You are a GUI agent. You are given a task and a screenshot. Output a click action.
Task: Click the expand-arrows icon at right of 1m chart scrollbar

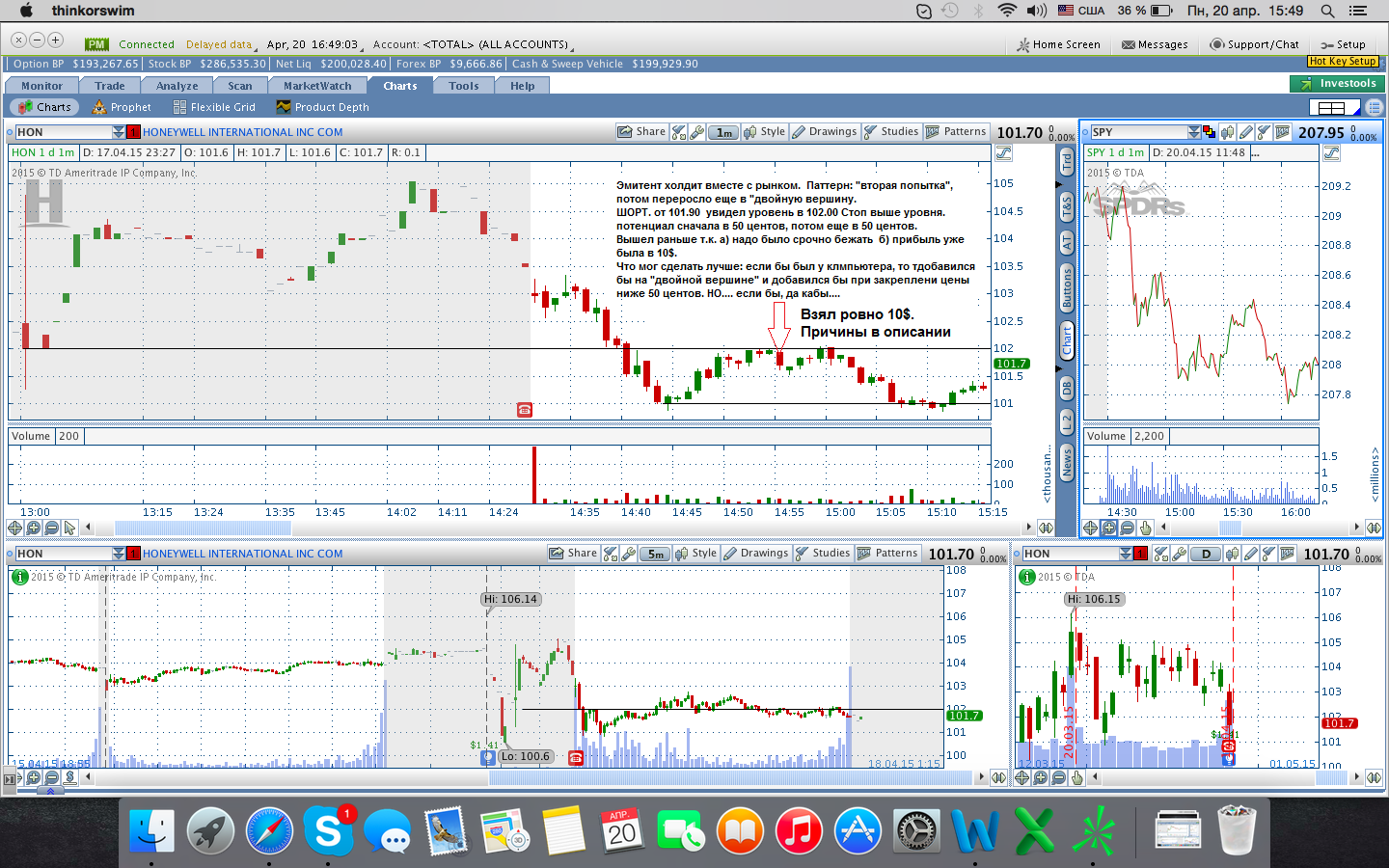coord(1045,528)
